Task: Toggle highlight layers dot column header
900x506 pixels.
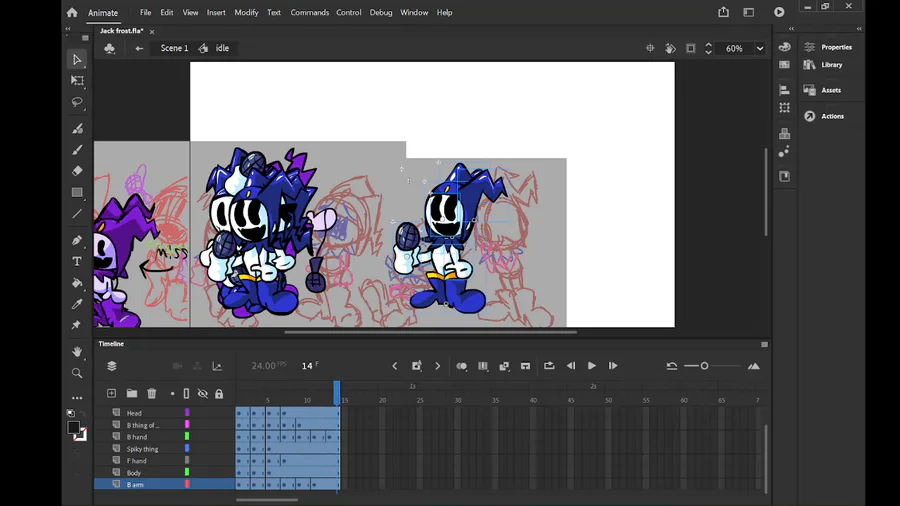Action: coord(172,394)
